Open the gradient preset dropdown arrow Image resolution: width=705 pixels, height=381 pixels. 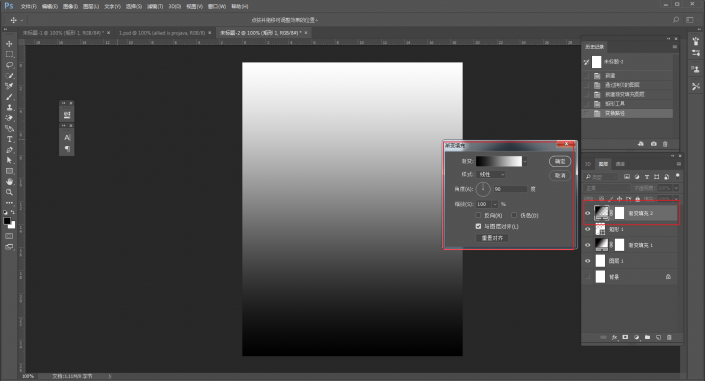click(525, 161)
